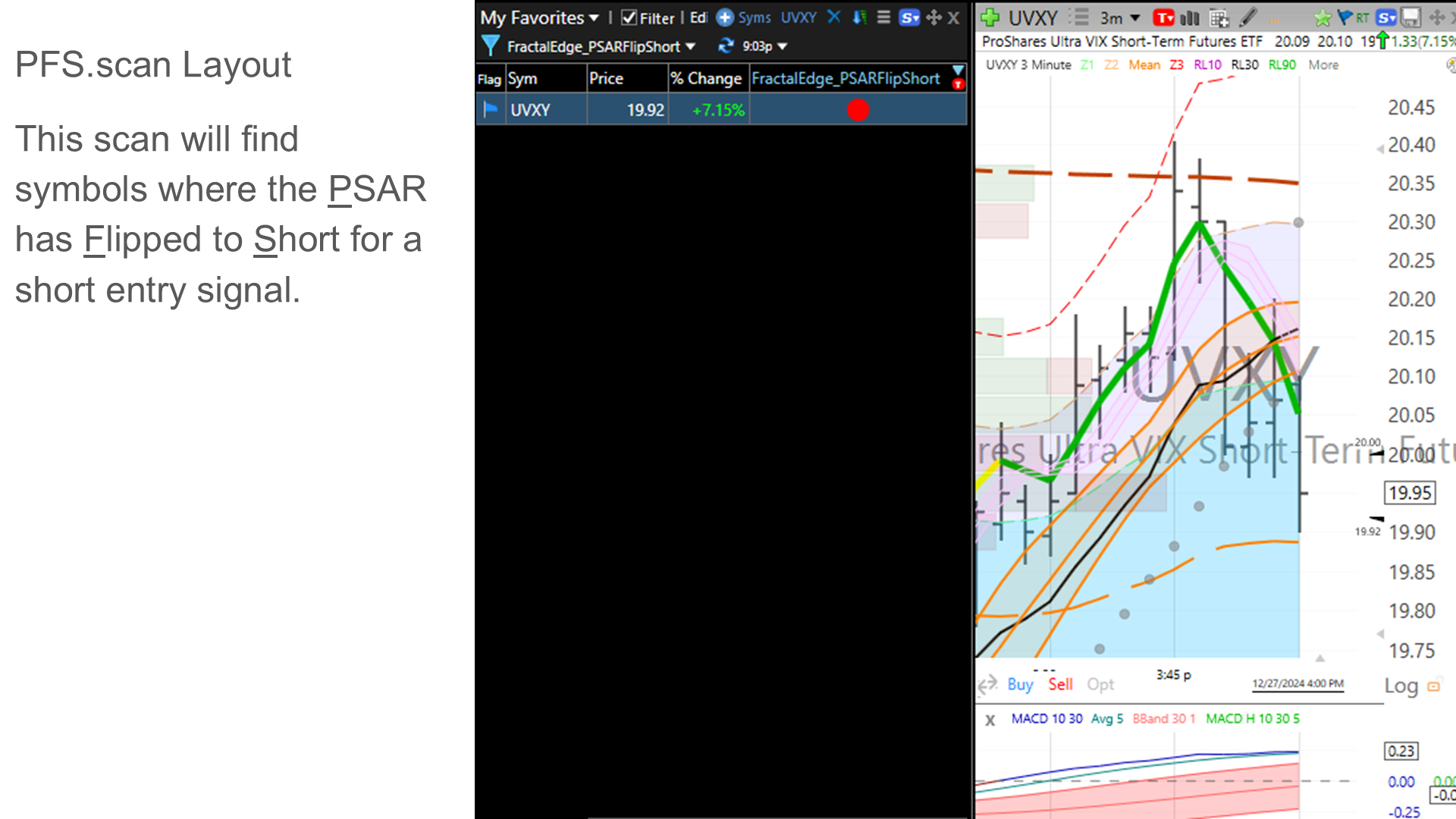The height and width of the screenshot is (819, 1456).
Task: Click the star favorites icon on the chart toolbar
Action: coord(1322,17)
